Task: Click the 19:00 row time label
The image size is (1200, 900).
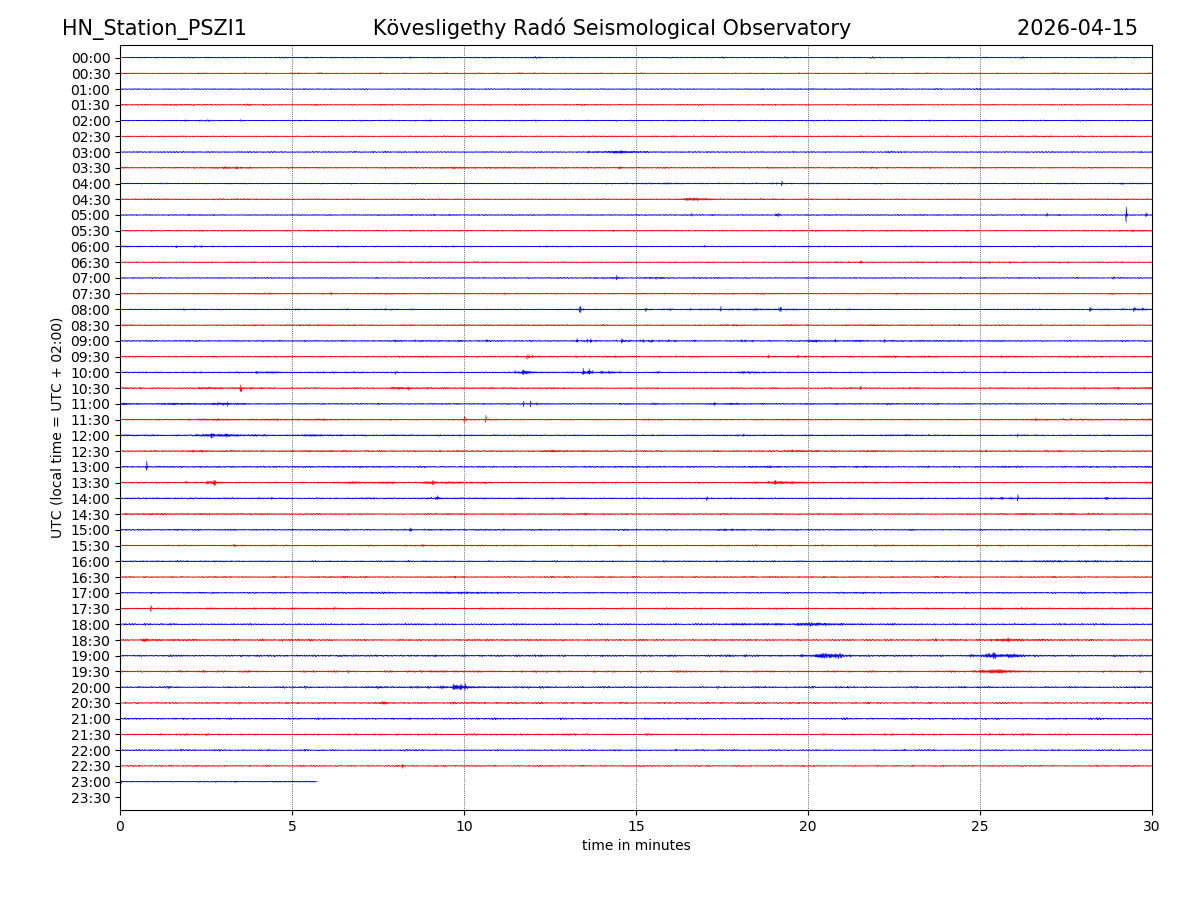Action: tap(91, 656)
